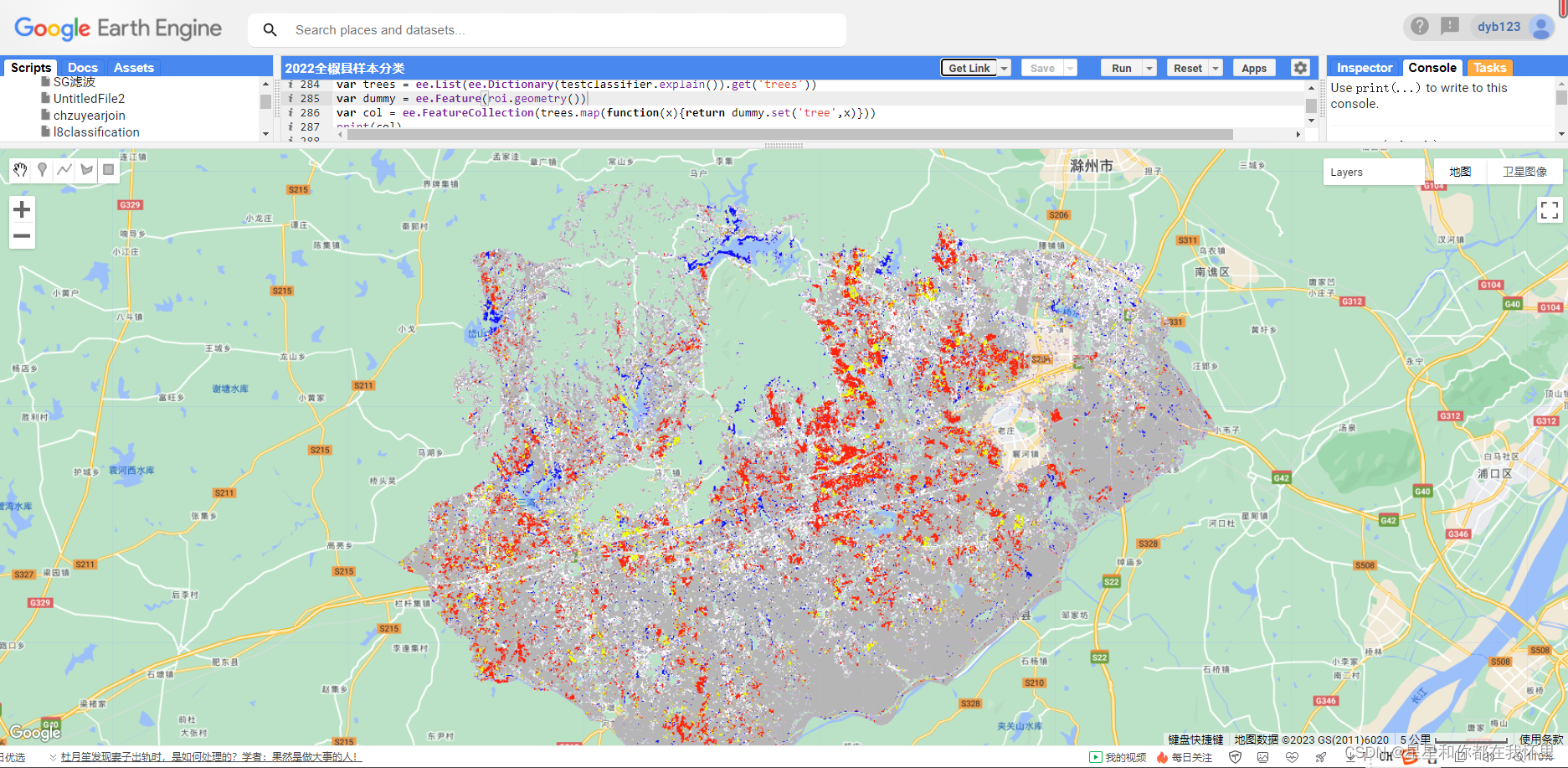
Task: Zoom in on the map
Action: click(22, 209)
